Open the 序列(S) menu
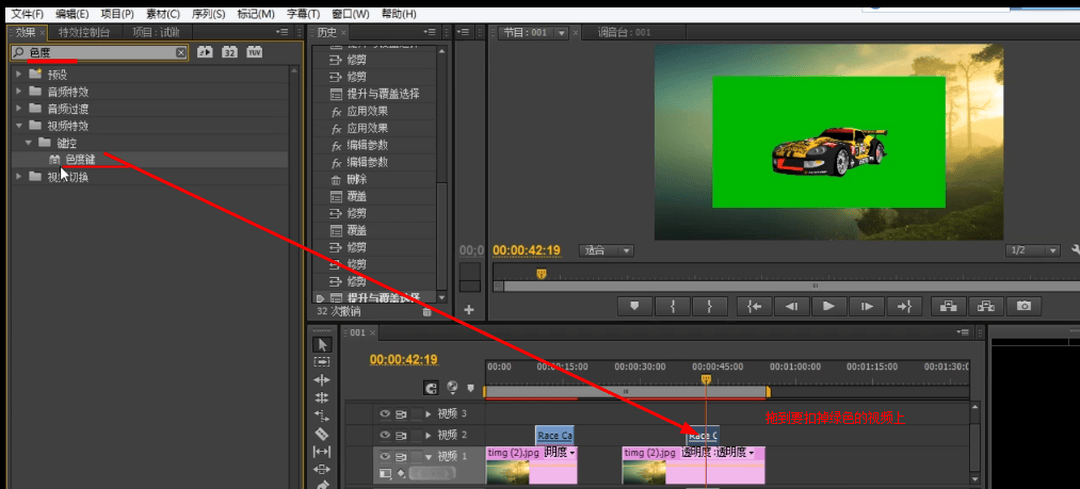 (209, 14)
